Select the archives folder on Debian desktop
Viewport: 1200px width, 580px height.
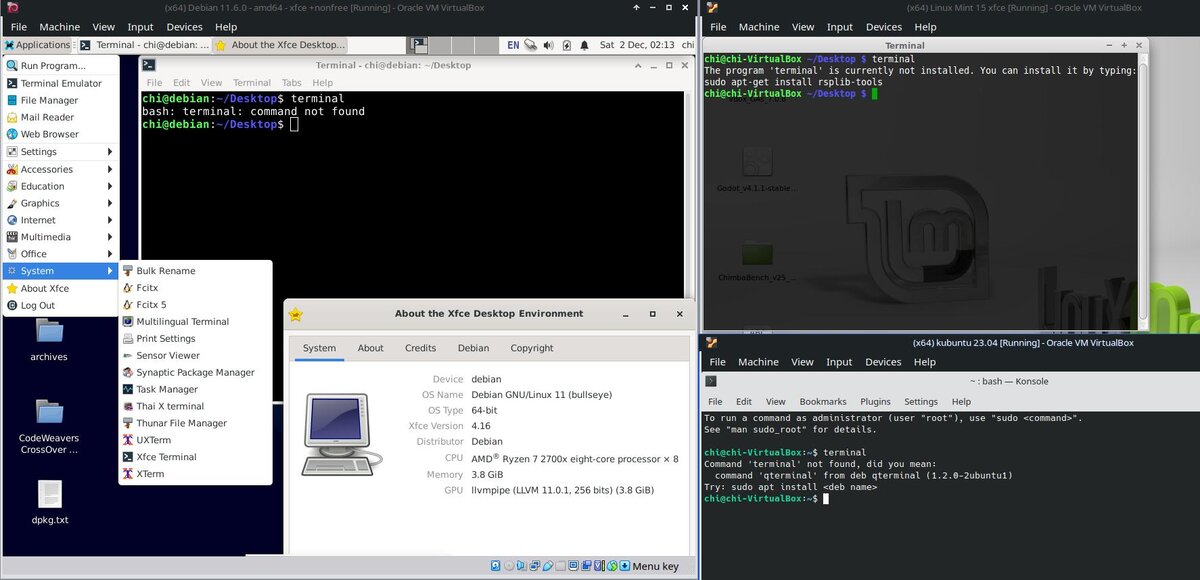point(49,340)
